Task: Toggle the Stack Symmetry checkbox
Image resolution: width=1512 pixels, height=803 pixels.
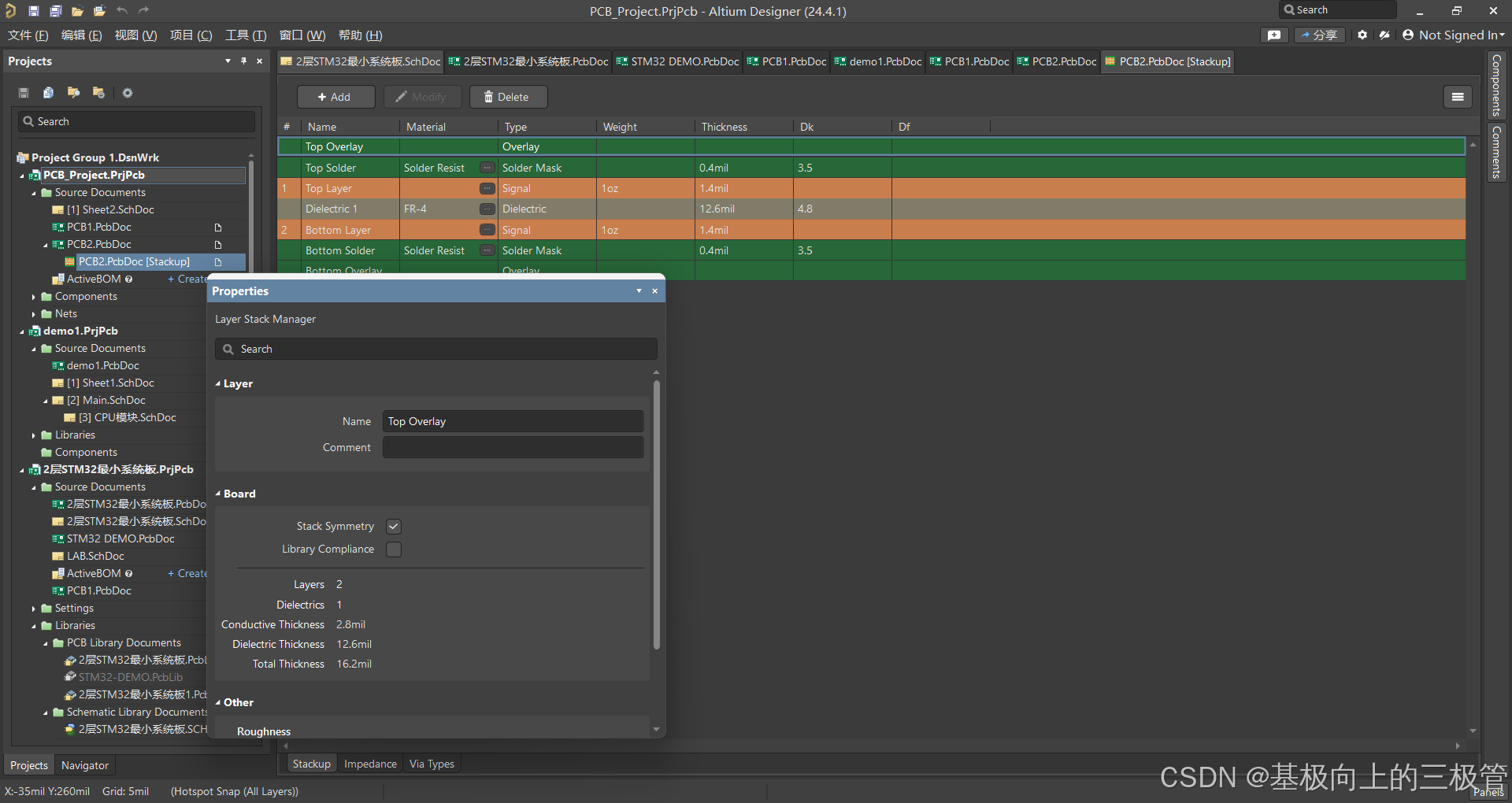Action: pyautogui.click(x=394, y=527)
